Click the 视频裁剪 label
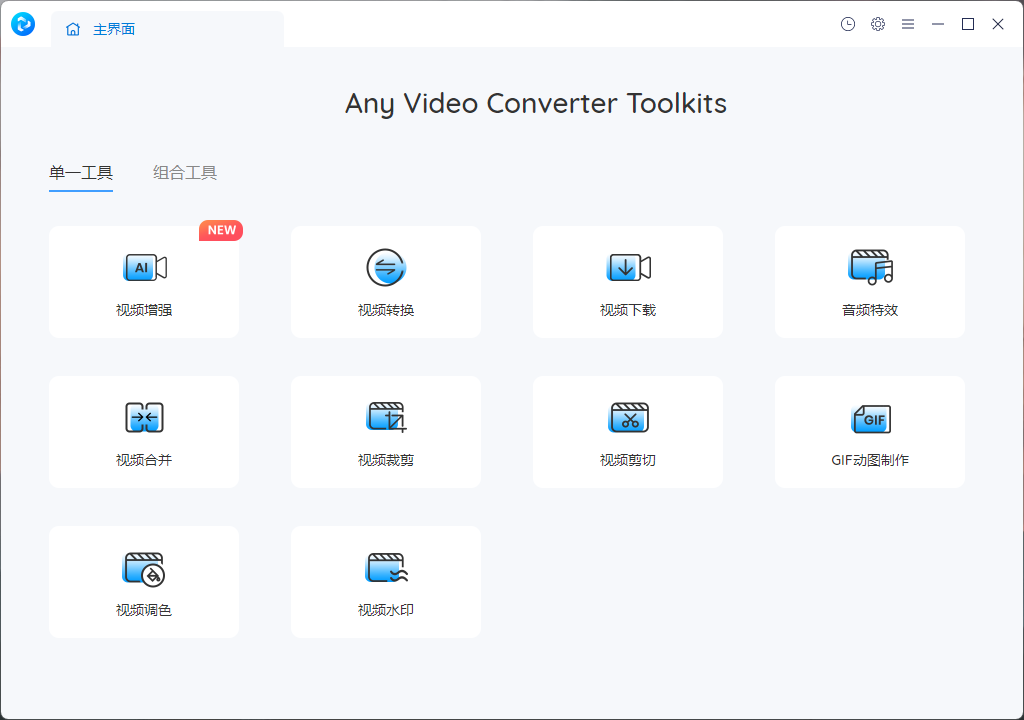The height and width of the screenshot is (720, 1024). pos(386,460)
